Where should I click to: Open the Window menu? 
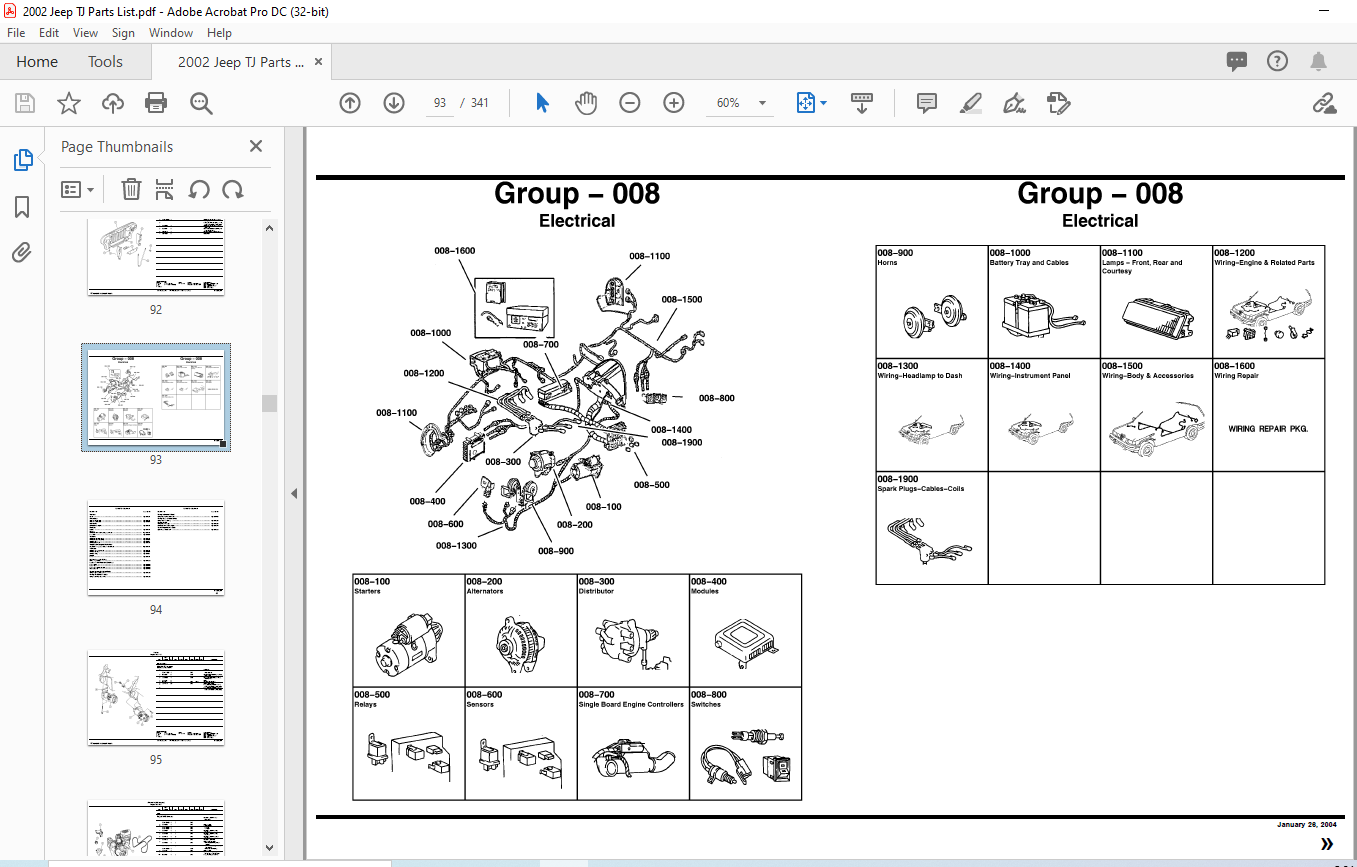[171, 33]
